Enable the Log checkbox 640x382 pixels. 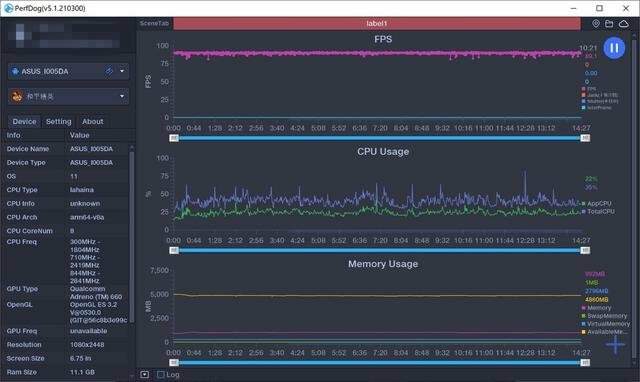pos(161,374)
